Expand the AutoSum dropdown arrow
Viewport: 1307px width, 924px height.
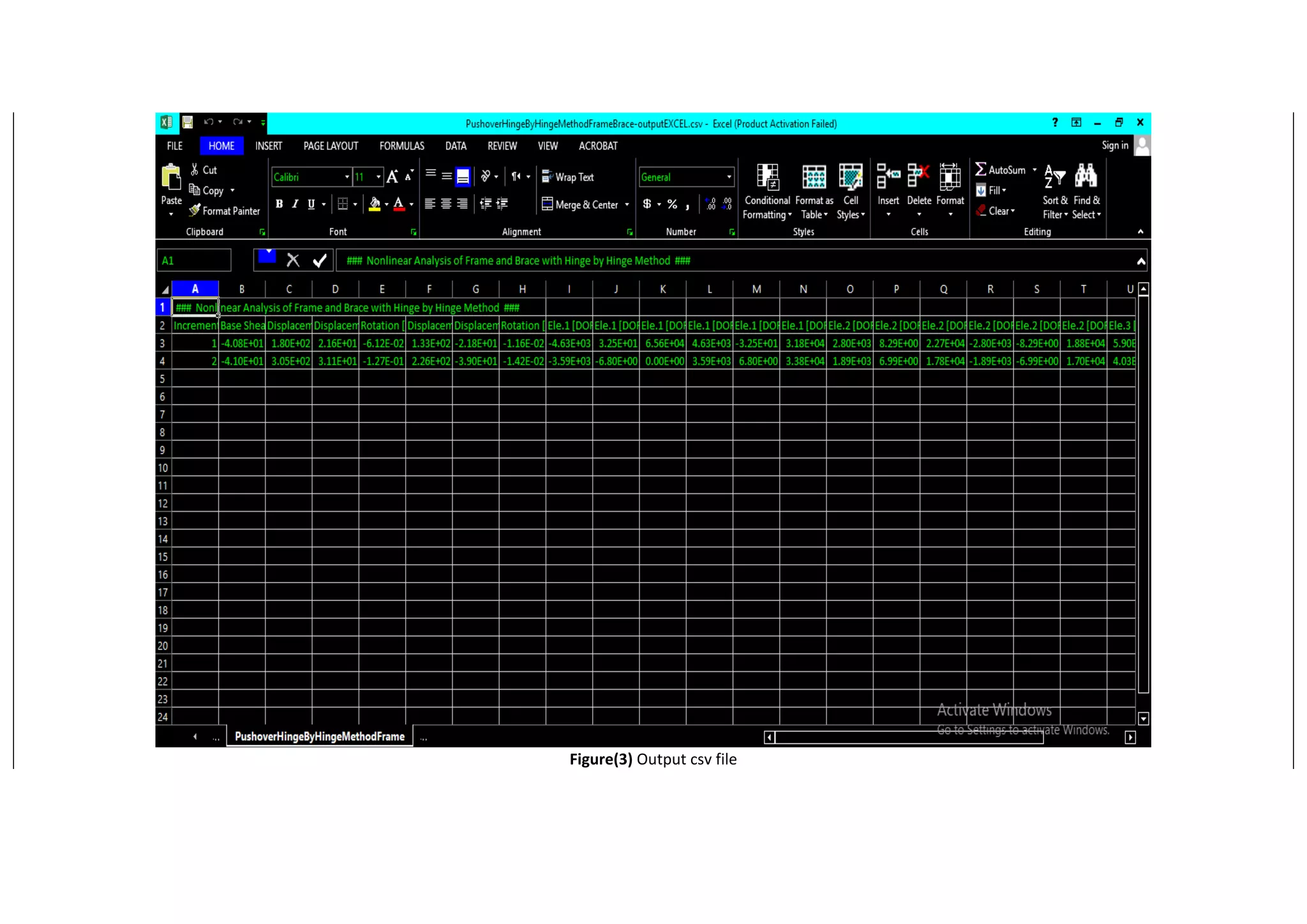tap(1034, 170)
